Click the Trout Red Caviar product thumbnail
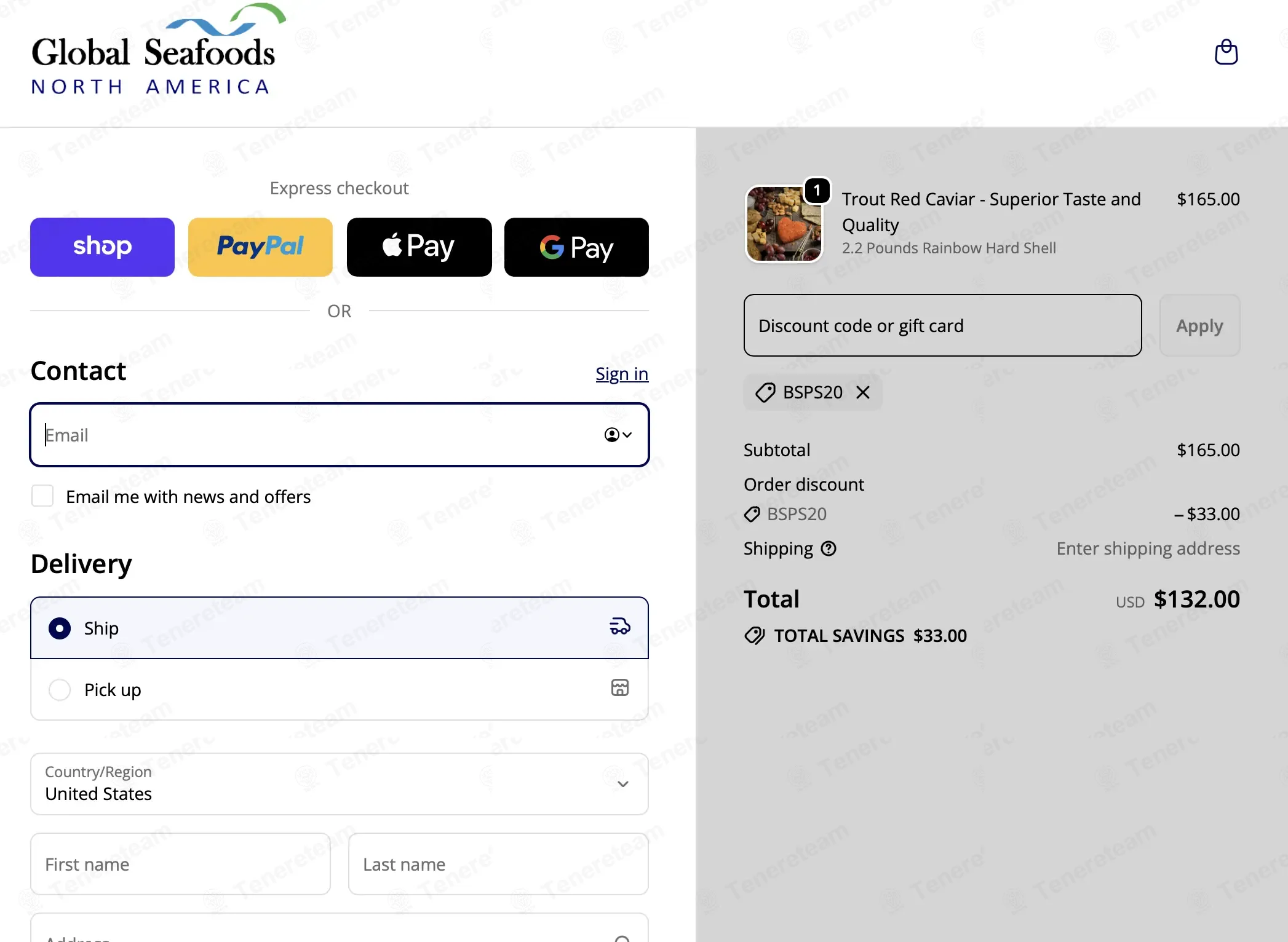Image resolution: width=1288 pixels, height=942 pixels. (x=784, y=224)
